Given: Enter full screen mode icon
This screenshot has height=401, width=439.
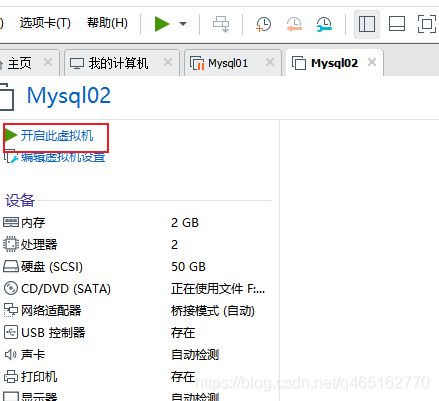Looking at the screenshot, I should tap(427, 24).
